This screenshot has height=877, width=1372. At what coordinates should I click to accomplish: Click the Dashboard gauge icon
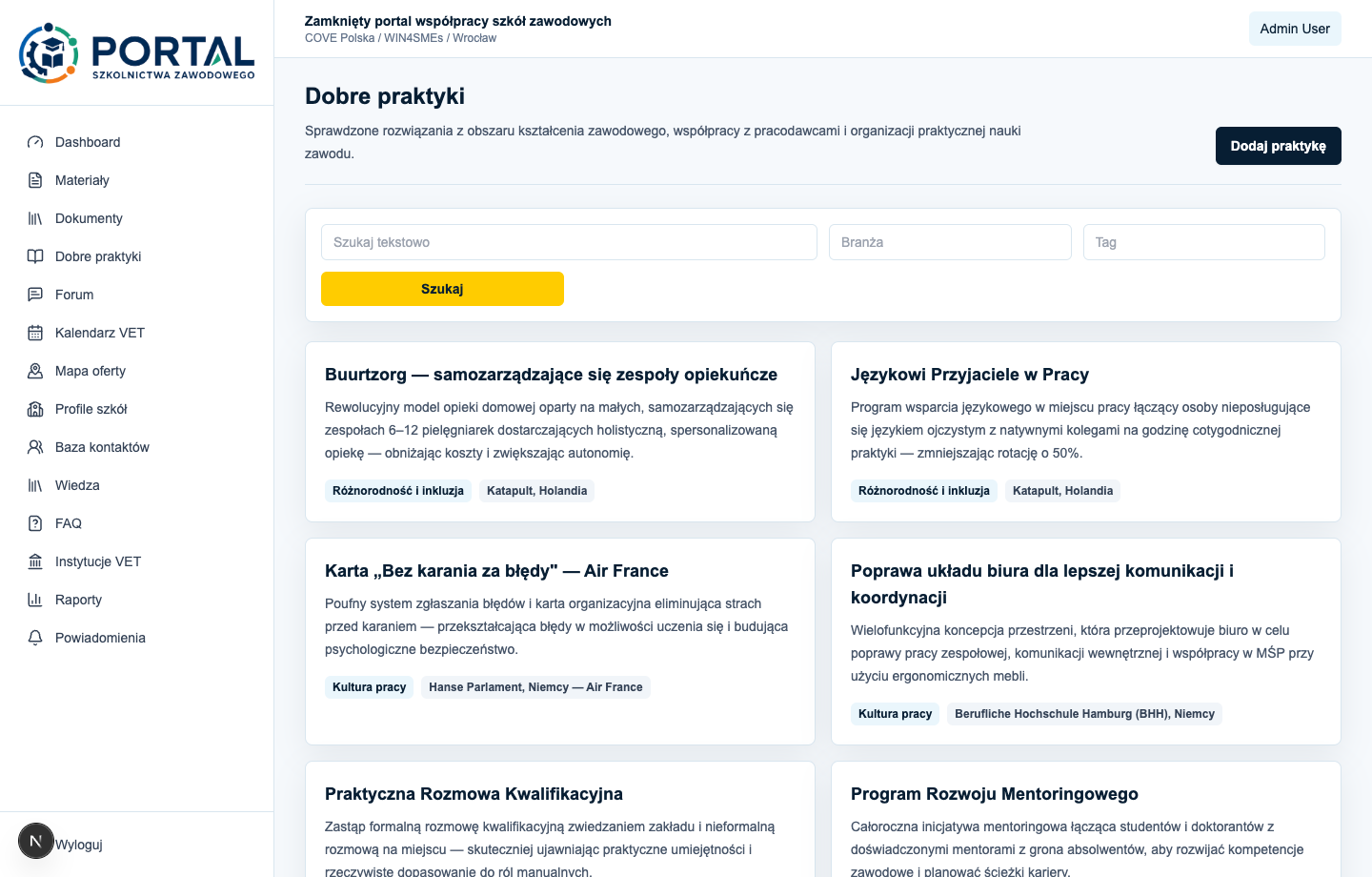tap(35, 142)
